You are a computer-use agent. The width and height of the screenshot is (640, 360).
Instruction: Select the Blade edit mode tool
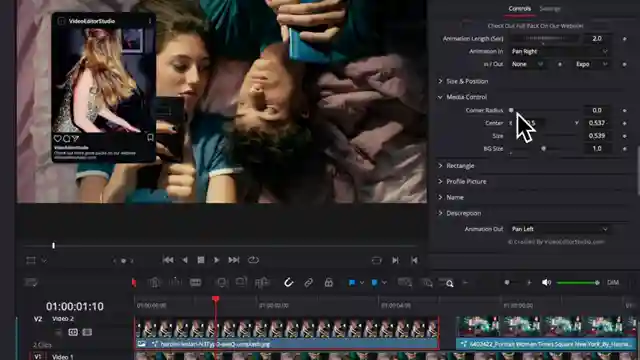[196, 282]
